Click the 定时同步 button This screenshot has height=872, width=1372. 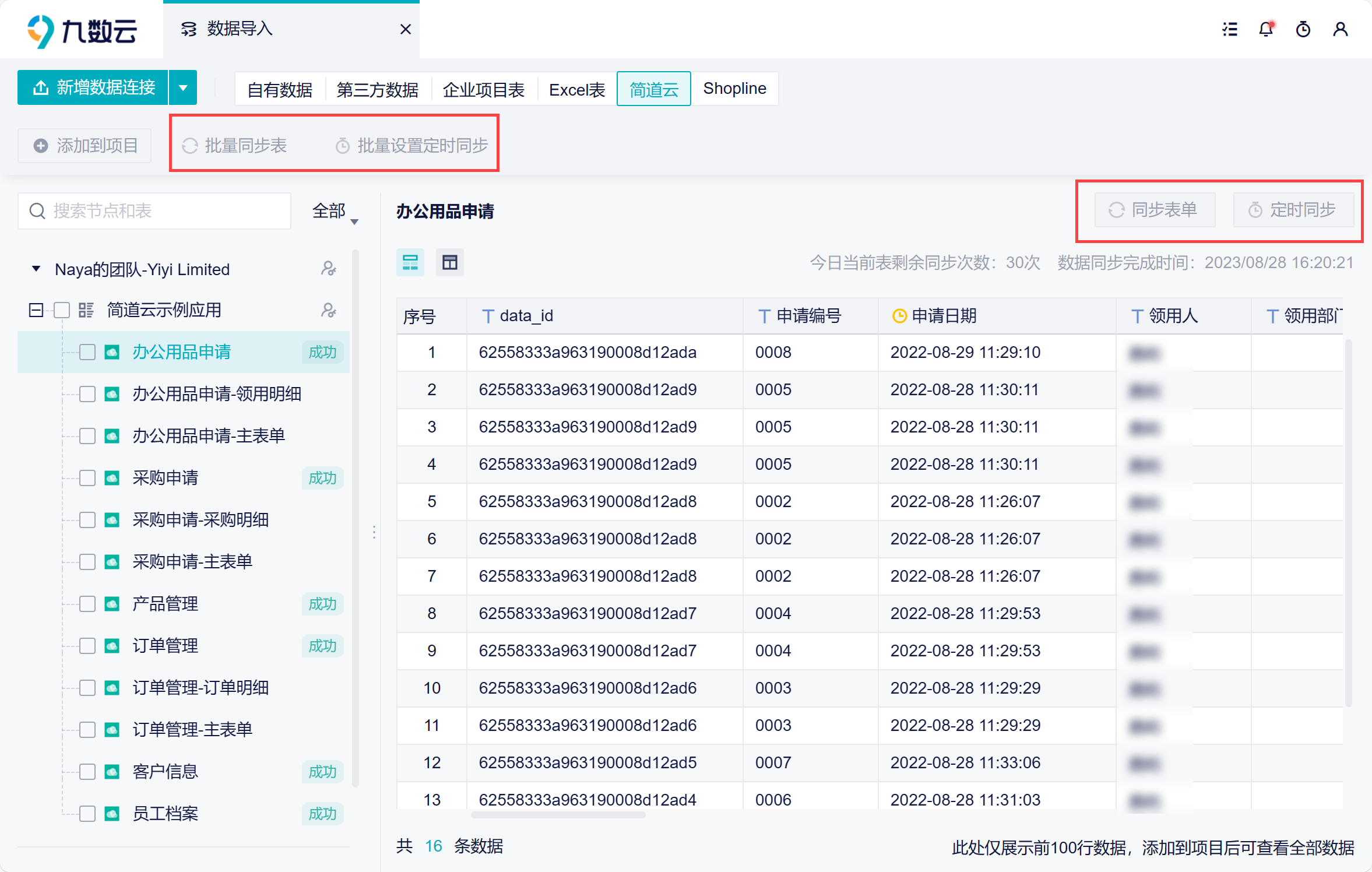coord(1293,210)
